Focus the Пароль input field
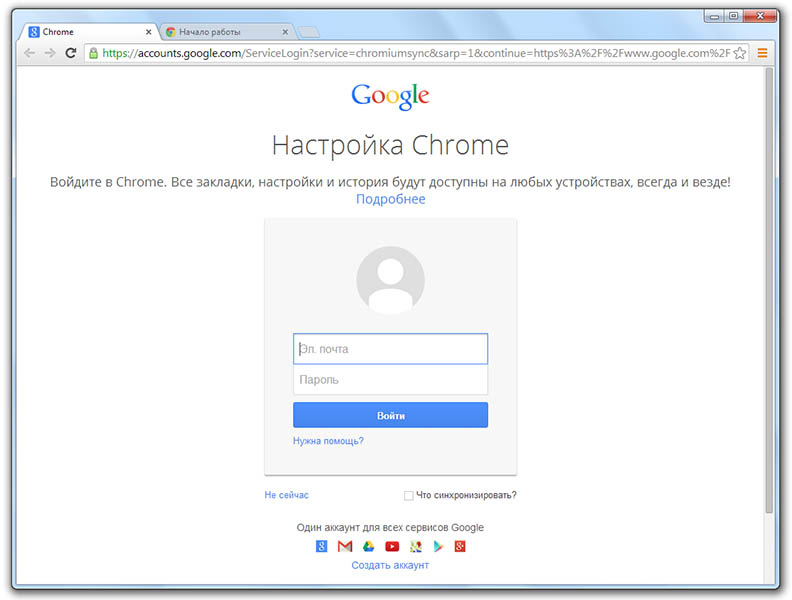This screenshot has width=792, height=600. coord(390,379)
